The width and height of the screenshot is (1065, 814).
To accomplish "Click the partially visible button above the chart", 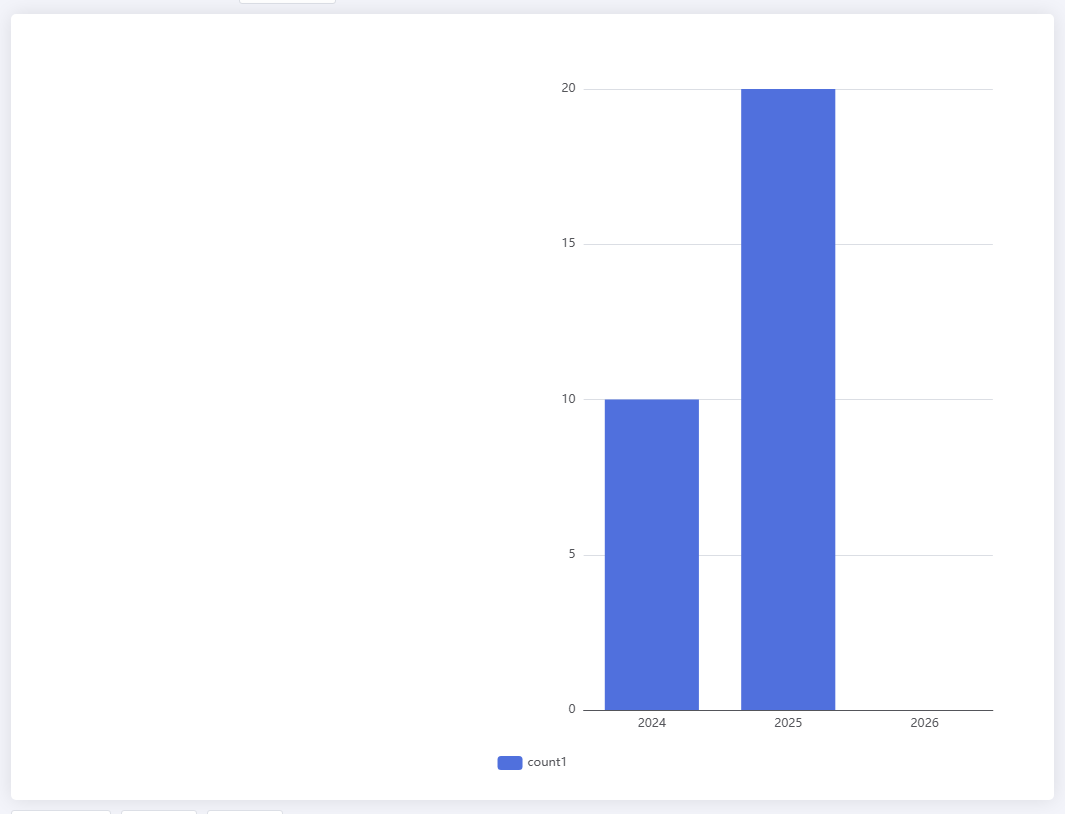I will [x=287, y=2].
